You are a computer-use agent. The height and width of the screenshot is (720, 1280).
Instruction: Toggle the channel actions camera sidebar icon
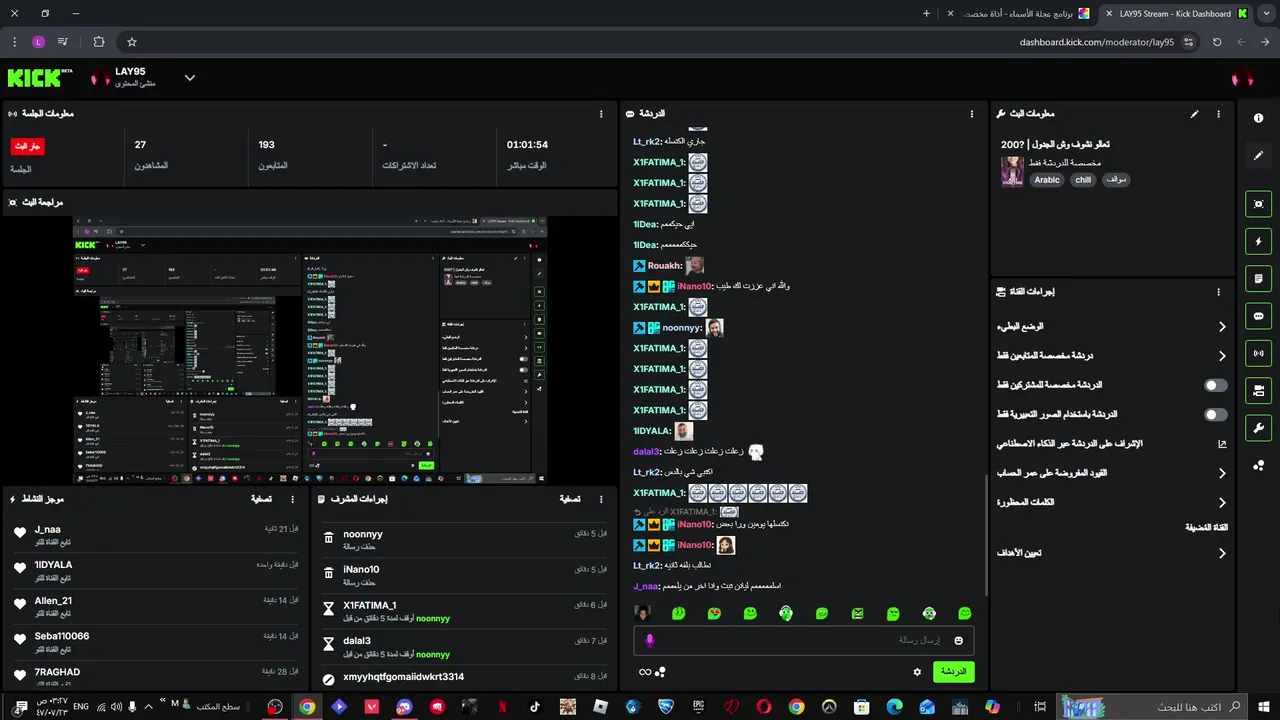point(1258,390)
